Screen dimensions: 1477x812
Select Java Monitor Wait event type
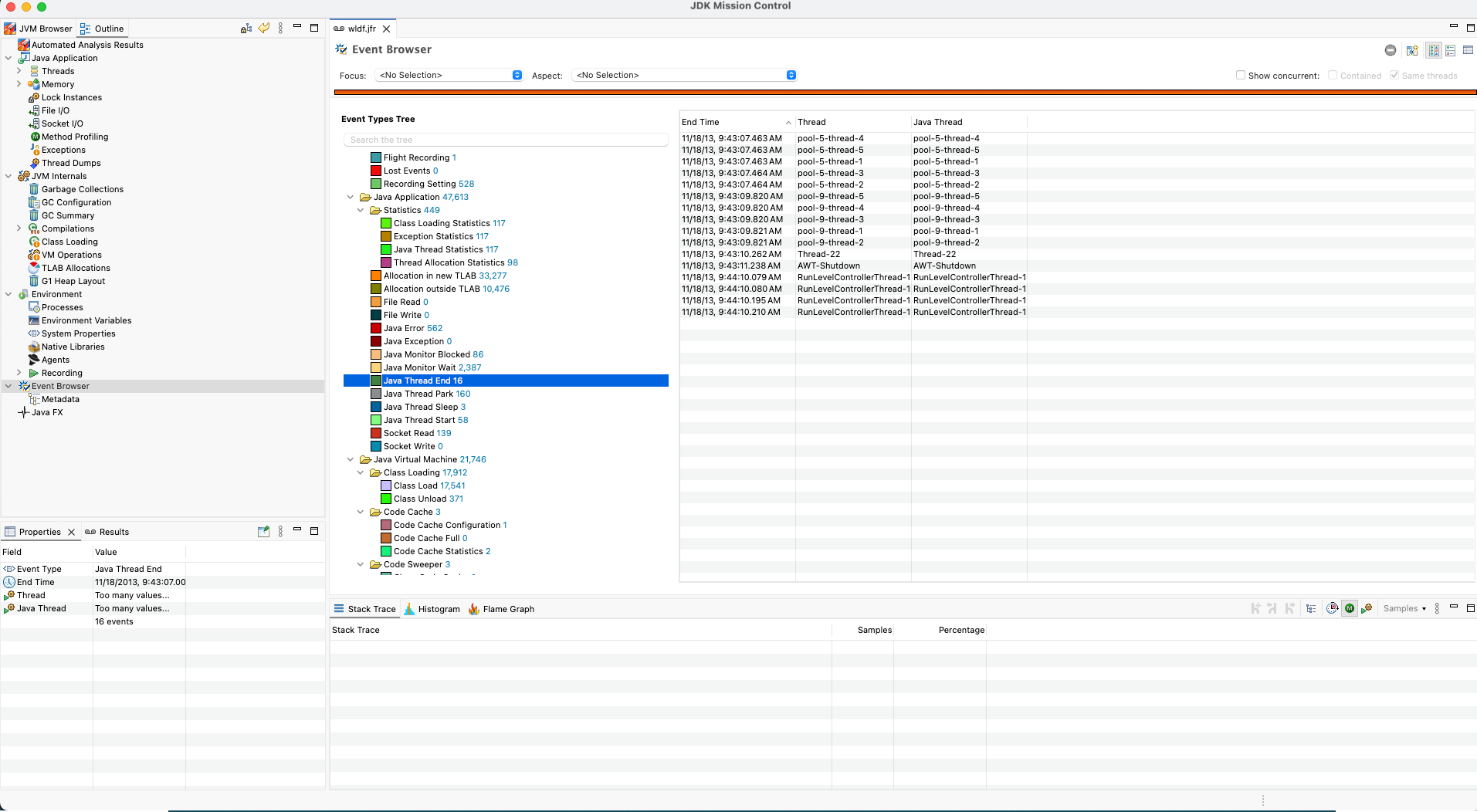pyautogui.click(x=432, y=367)
